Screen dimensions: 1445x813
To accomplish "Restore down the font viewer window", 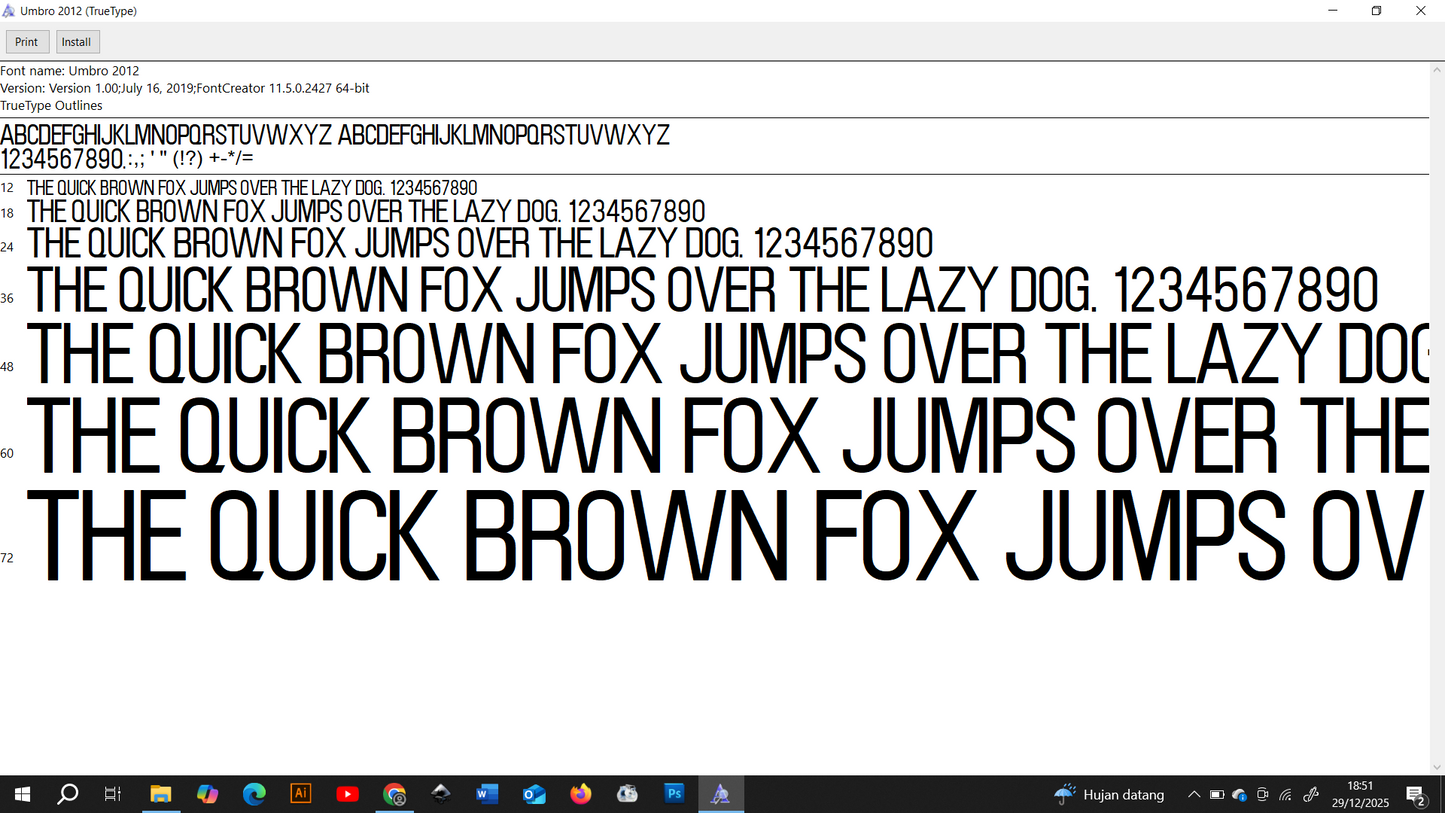I will [x=1377, y=11].
